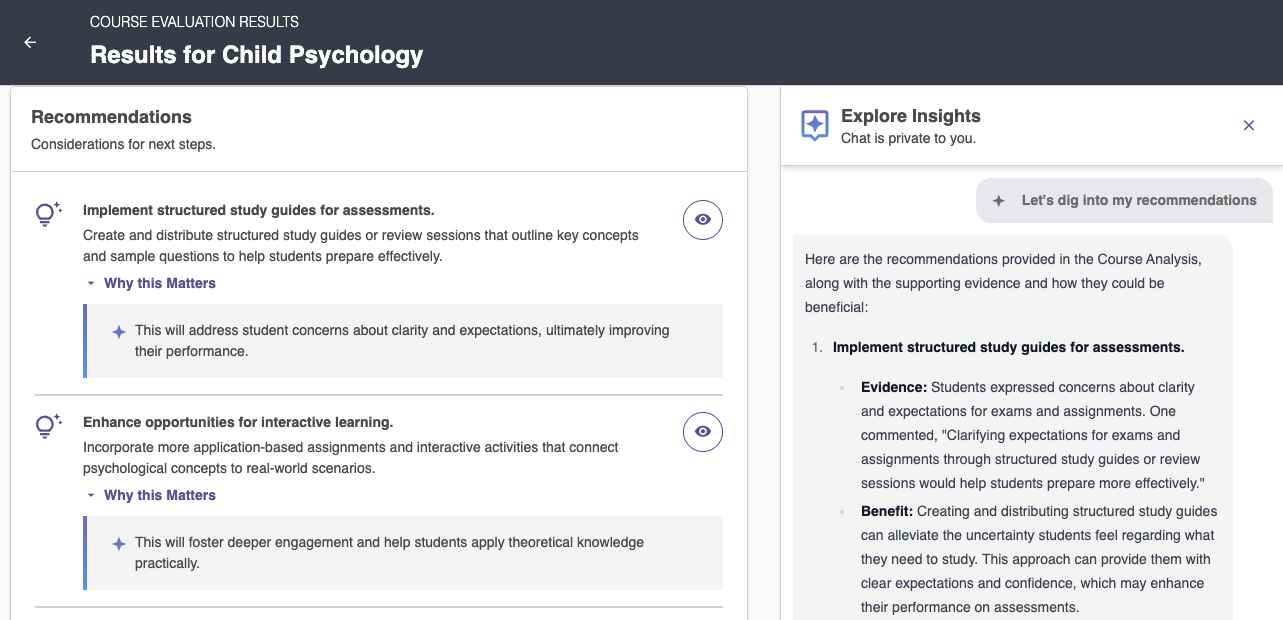Click "Implement structured study guides" title in left panel
This screenshot has height=620, width=1283.
[259, 210]
